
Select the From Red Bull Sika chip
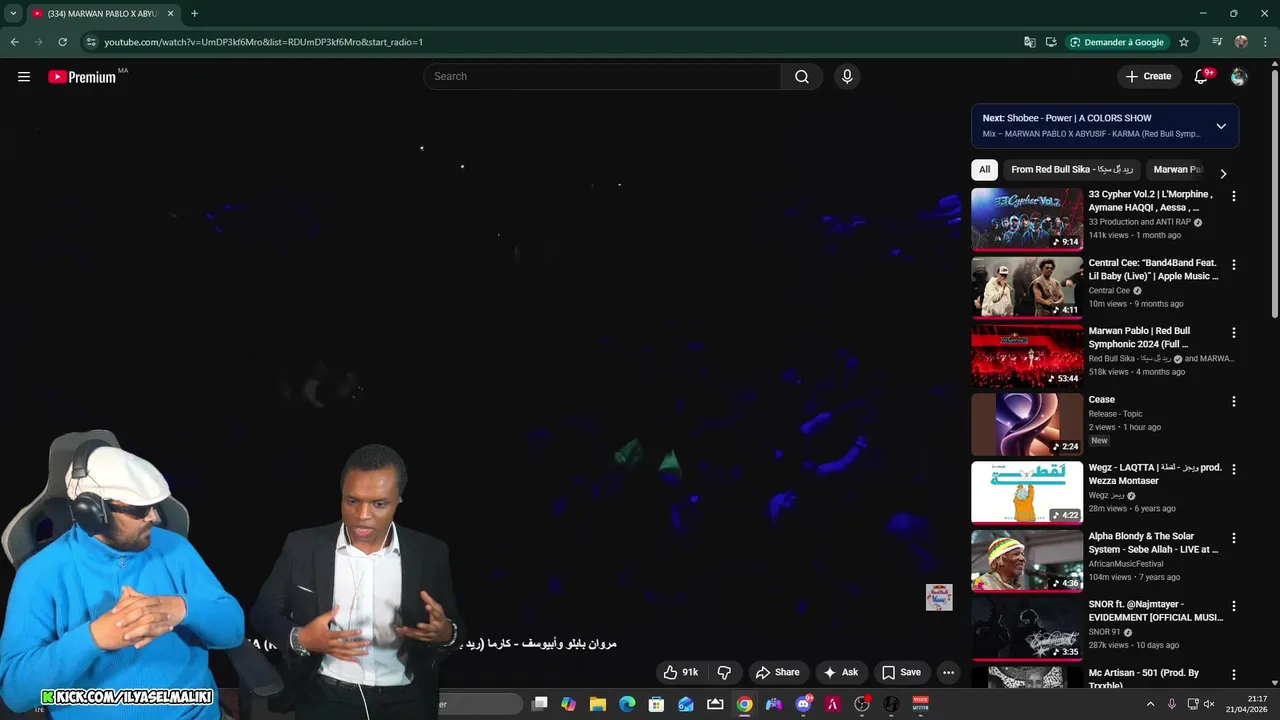tap(1072, 170)
